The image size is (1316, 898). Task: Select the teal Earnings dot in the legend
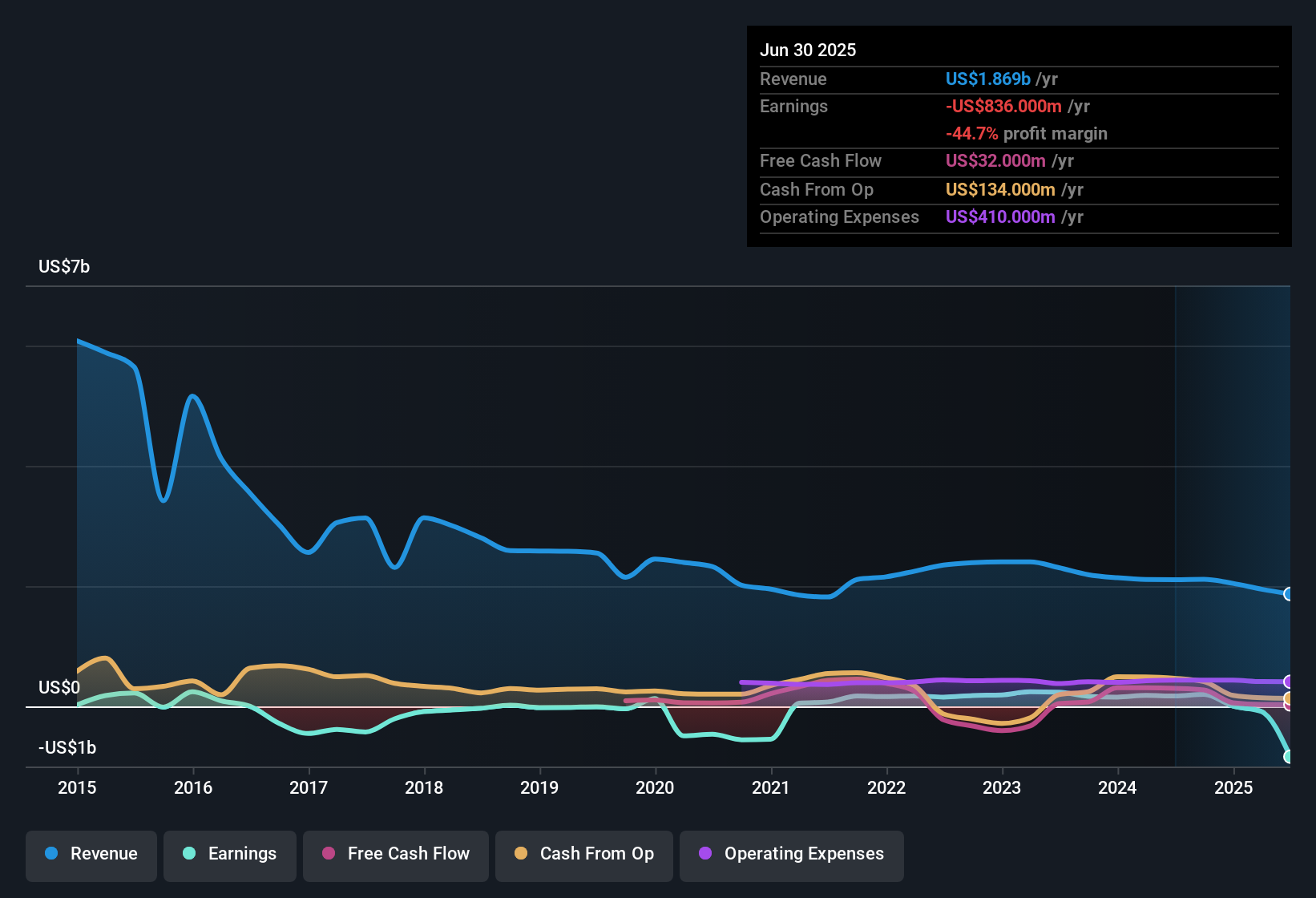[x=188, y=854]
